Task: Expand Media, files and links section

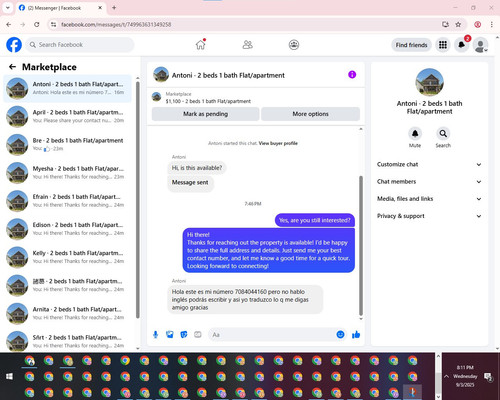Action: coord(429,199)
